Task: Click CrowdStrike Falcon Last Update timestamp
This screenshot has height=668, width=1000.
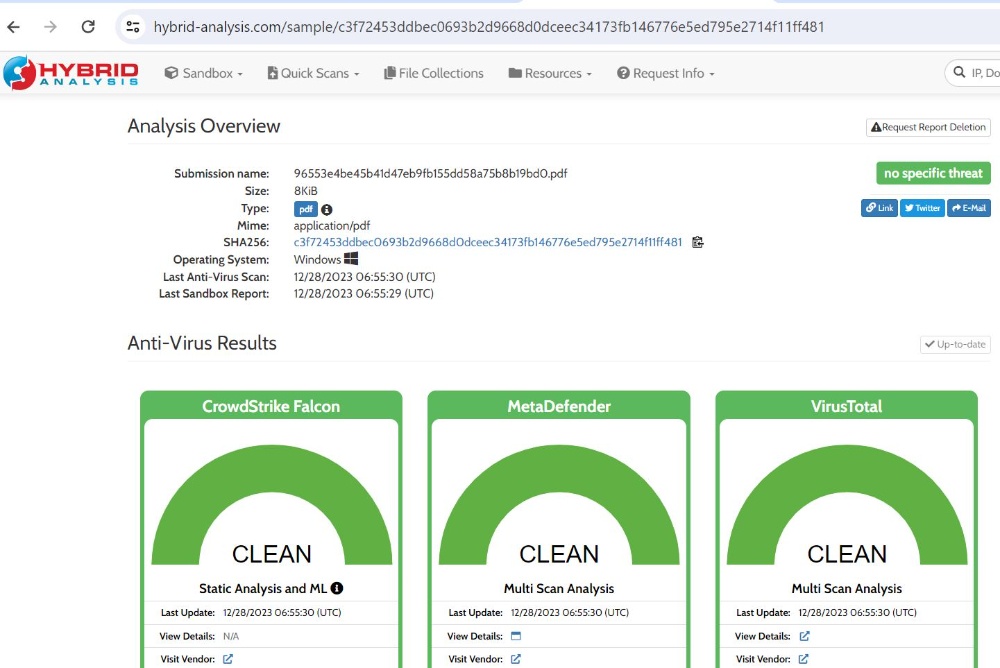Action: click(282, 612)
